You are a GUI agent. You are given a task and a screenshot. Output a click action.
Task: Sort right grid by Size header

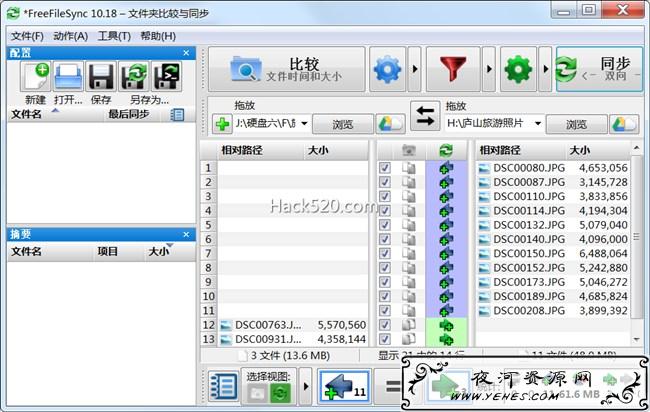[580, 150]
